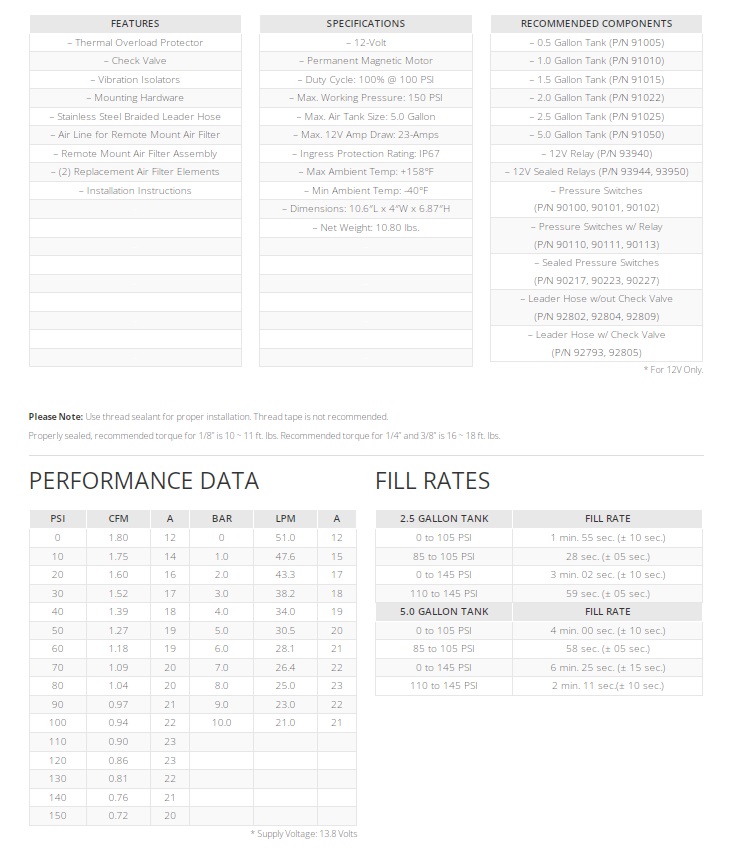This screenshot has height=852, width=736.
Task: Click the FEATURES table header
Action: 135,23
